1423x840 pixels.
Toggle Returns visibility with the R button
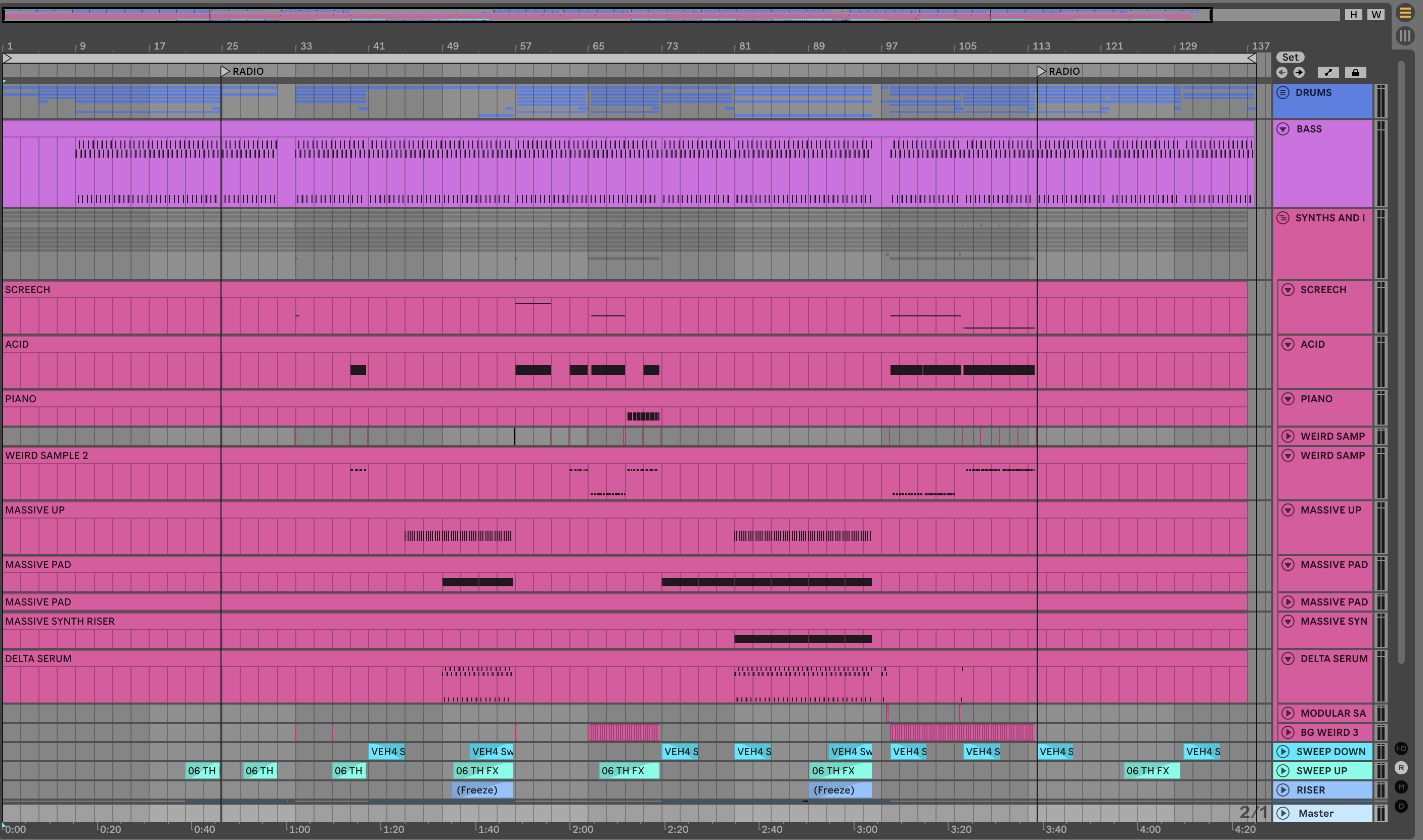[x=1401, y=768]
